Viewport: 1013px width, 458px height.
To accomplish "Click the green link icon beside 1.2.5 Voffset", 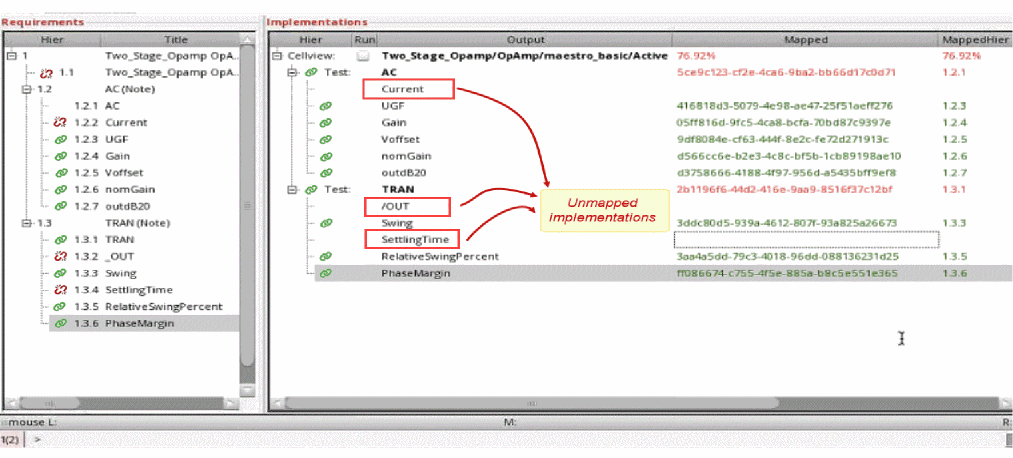I will [61, 173].
